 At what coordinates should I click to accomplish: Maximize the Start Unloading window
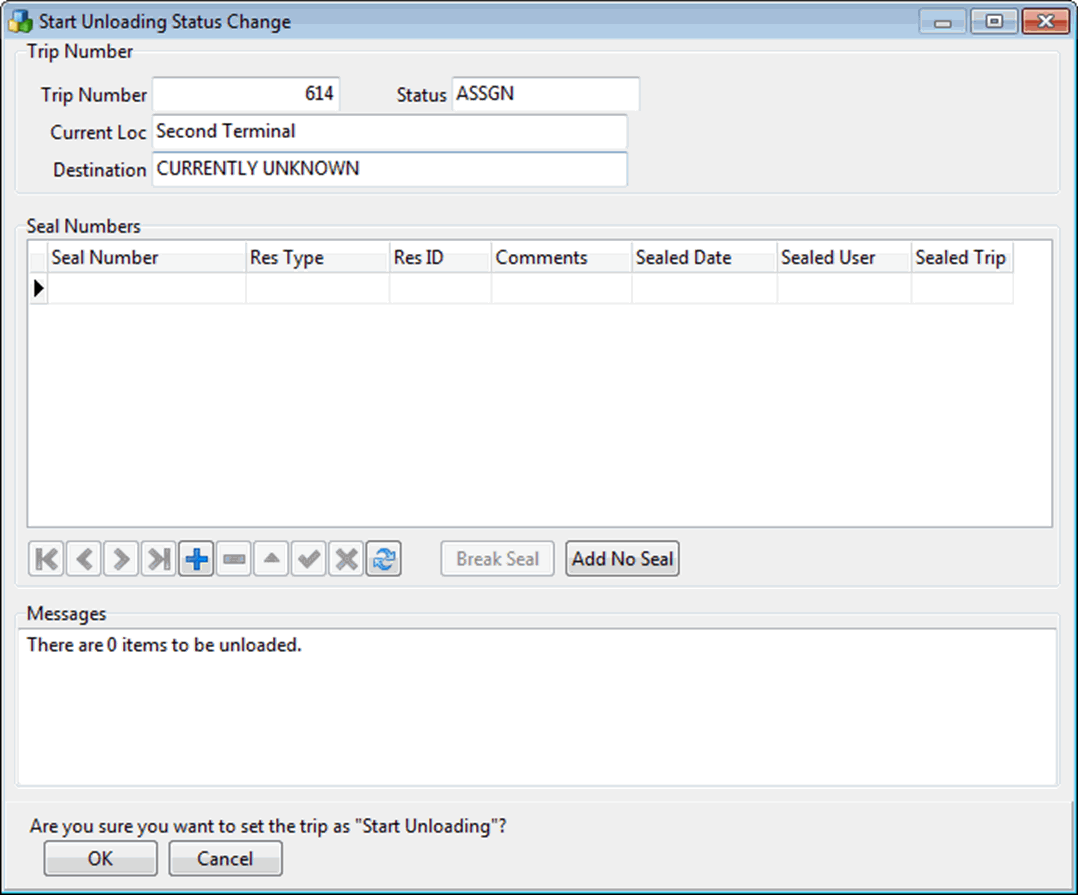tap(993, 22)
